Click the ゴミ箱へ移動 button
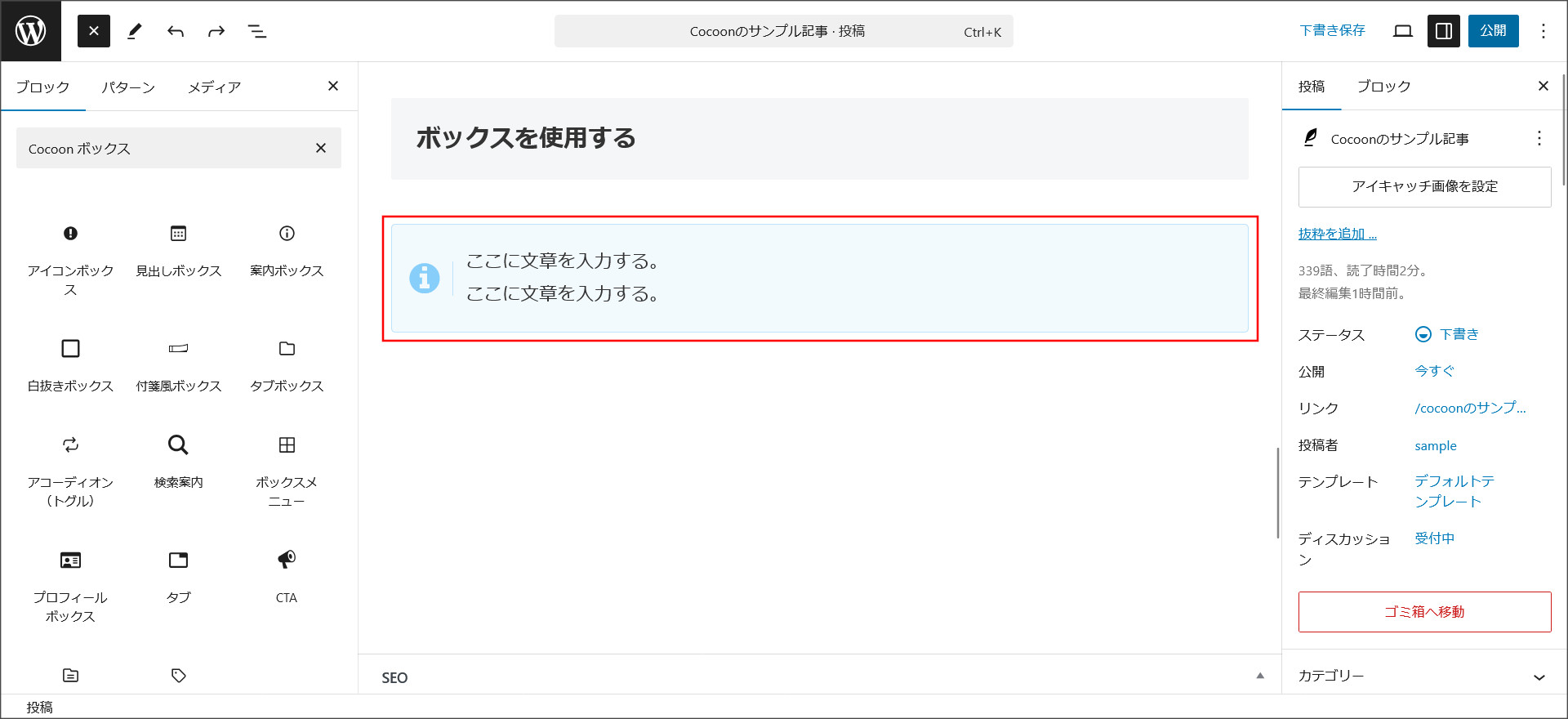The image size is (1568, 719). coord(1424,611)
